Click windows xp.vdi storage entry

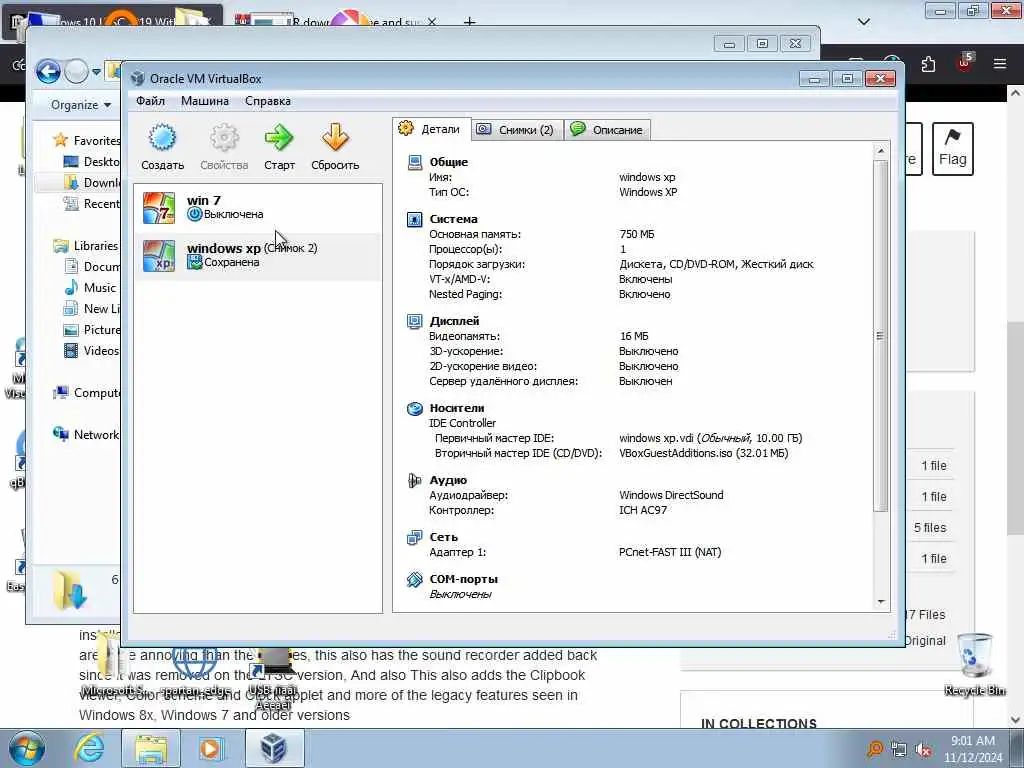tap(711, 438)
